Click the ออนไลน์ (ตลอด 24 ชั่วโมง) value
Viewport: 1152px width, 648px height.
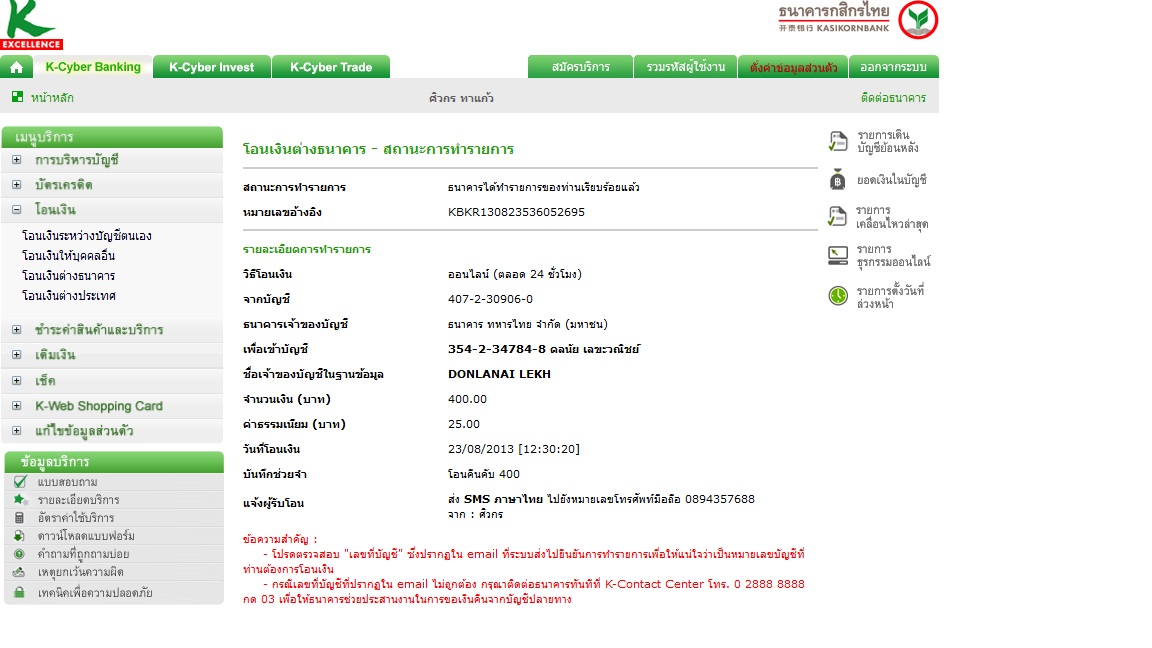pyautogui.click(x=514, y=274)
